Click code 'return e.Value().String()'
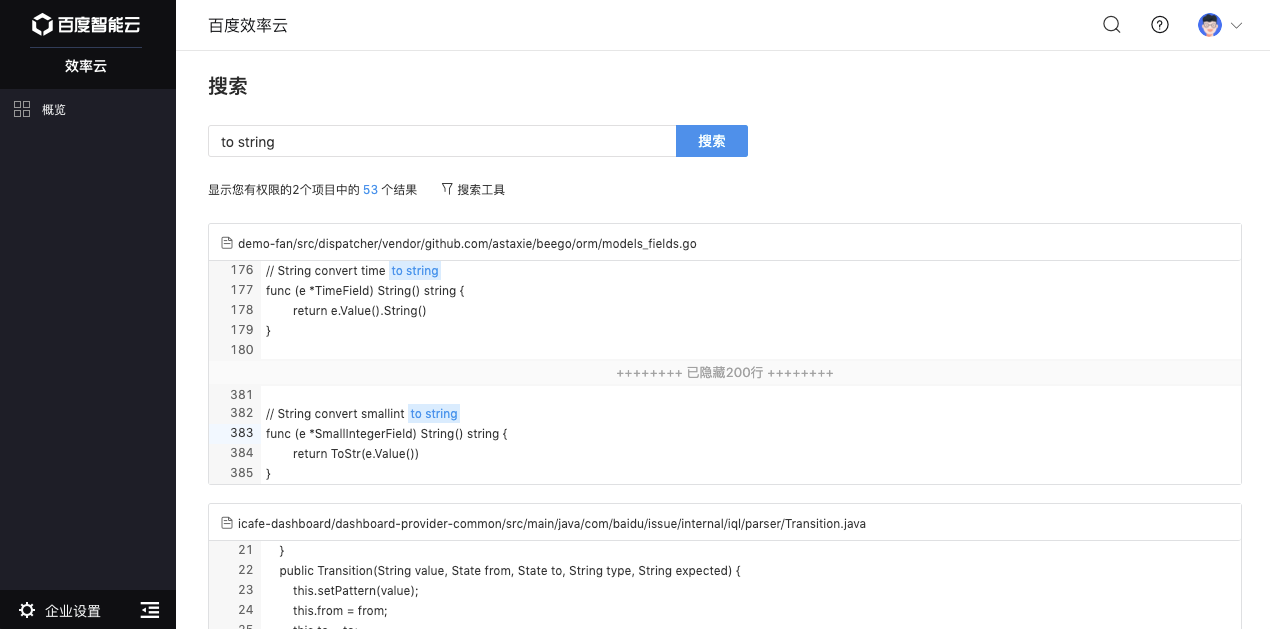1270x629 pixels. 360,311
